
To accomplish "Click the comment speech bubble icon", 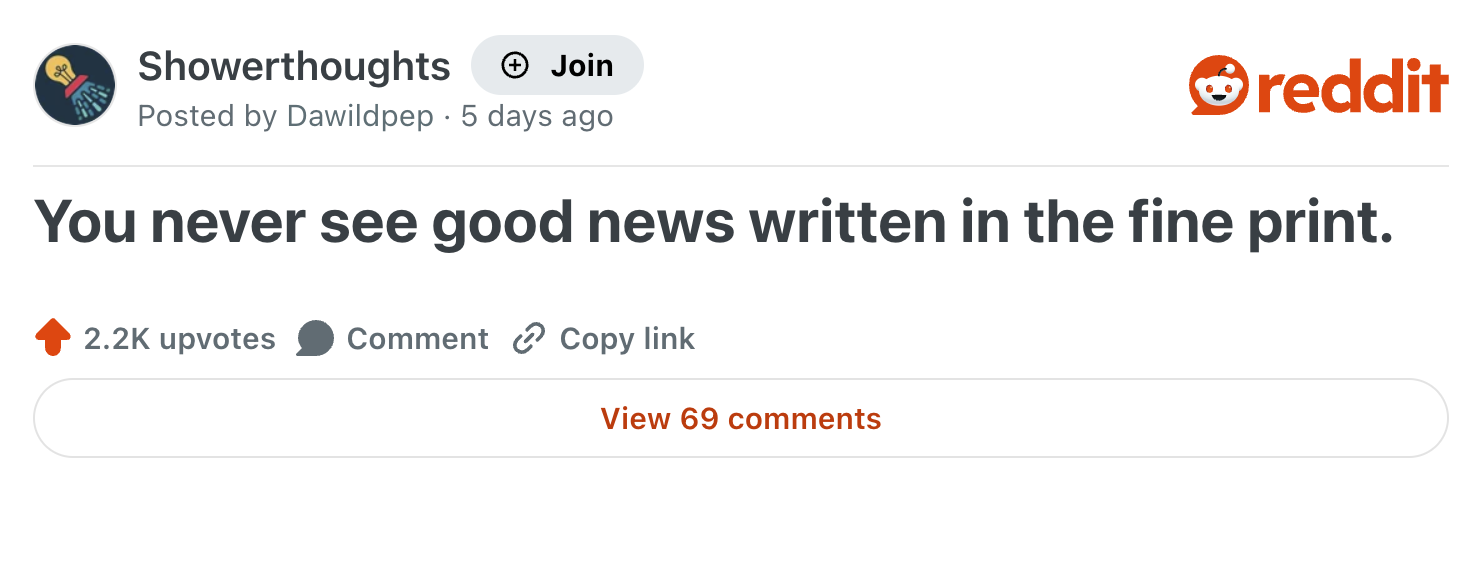I will coord(315,339).
